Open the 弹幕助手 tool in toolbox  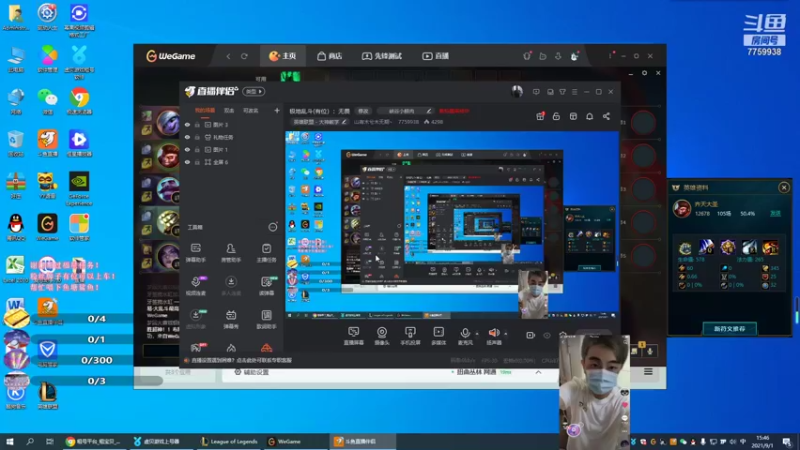[195, 252]
